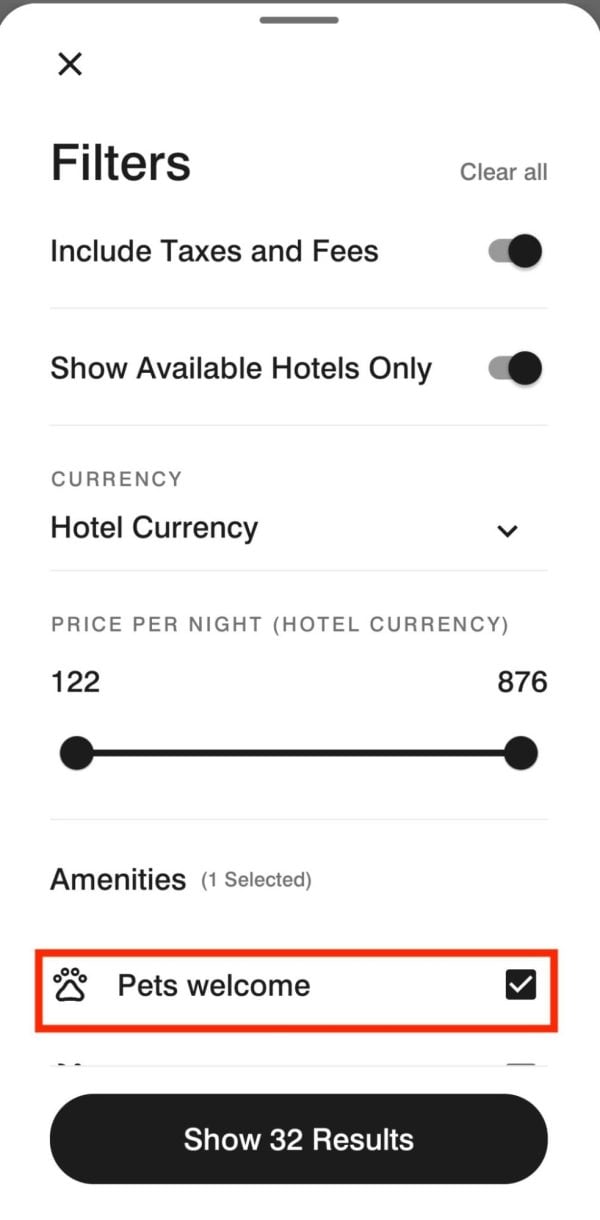Uncheck the Pets welcome checkbox
Viewport: 600px width, 1220px height.
click(521, 986)
